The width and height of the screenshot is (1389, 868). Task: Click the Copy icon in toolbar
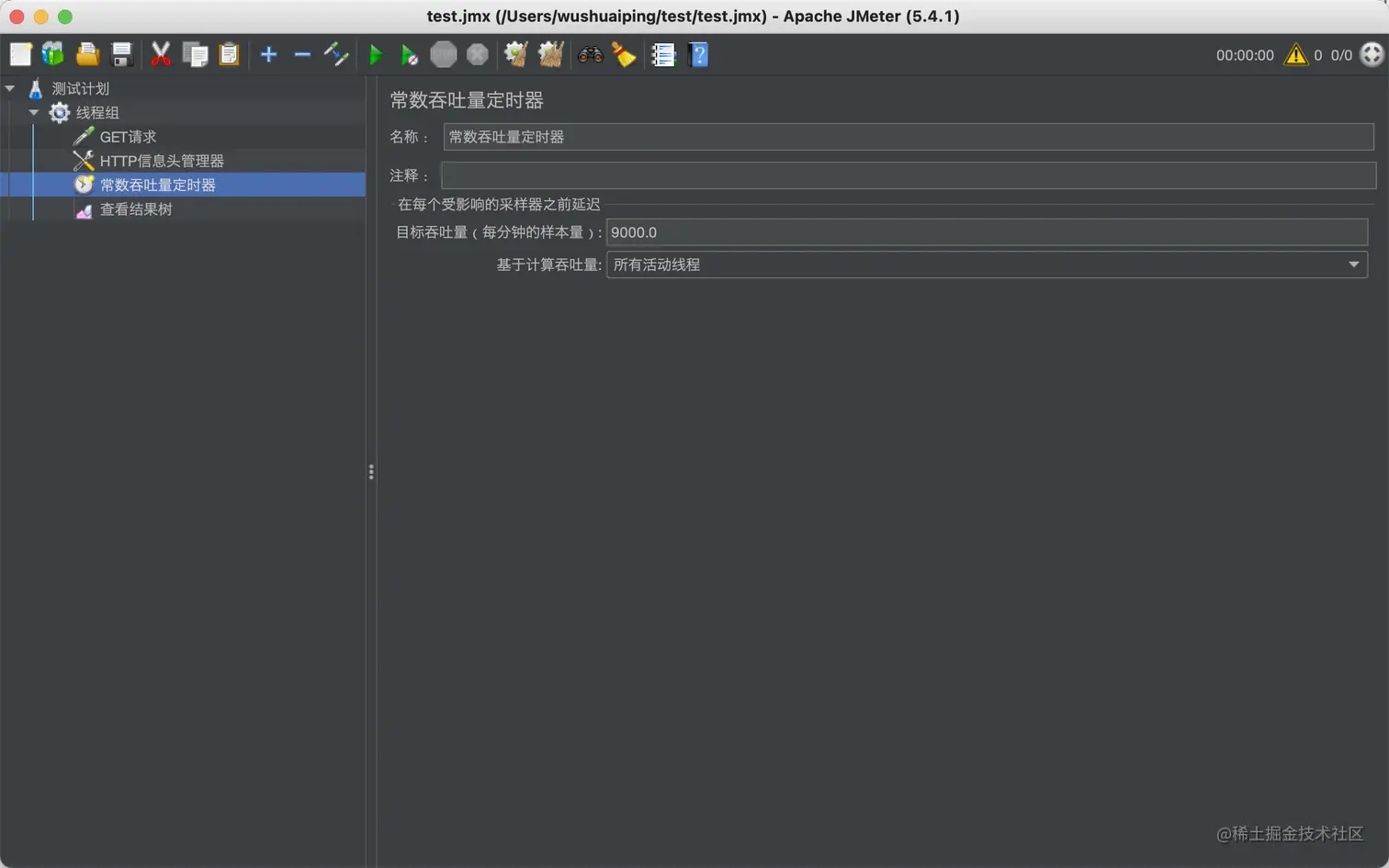coord(195,55)
